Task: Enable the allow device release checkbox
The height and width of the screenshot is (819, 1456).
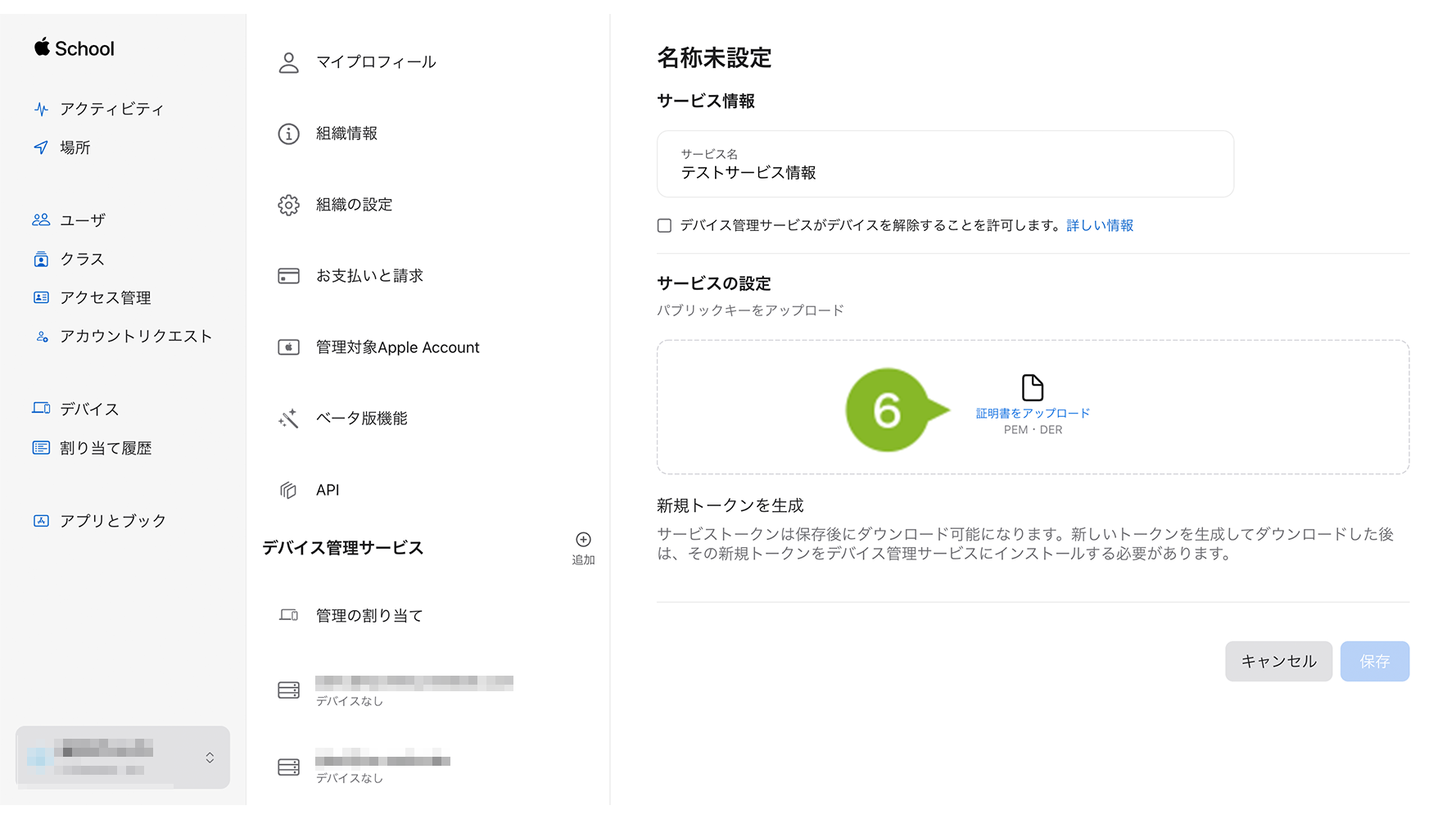Action: [664, 225]
